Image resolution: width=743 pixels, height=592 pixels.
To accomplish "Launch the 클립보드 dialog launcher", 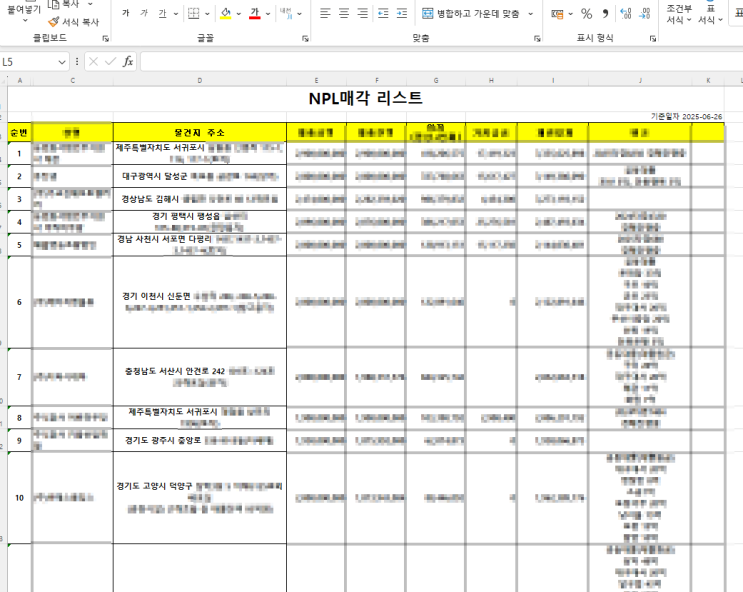I will click(x=106, y=38).
